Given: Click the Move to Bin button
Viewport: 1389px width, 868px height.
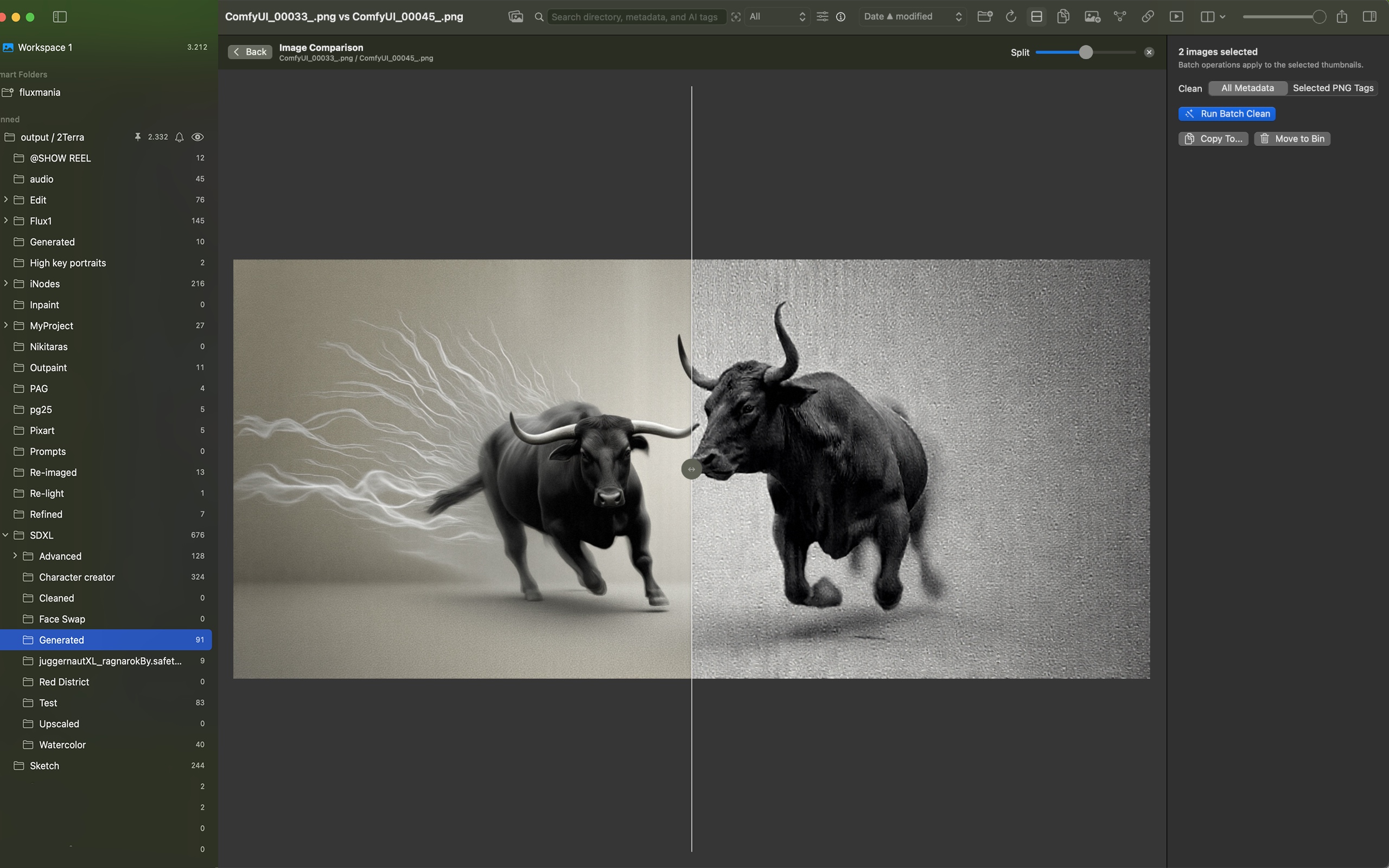Looking at the screenshot, I should (1292, 139).
